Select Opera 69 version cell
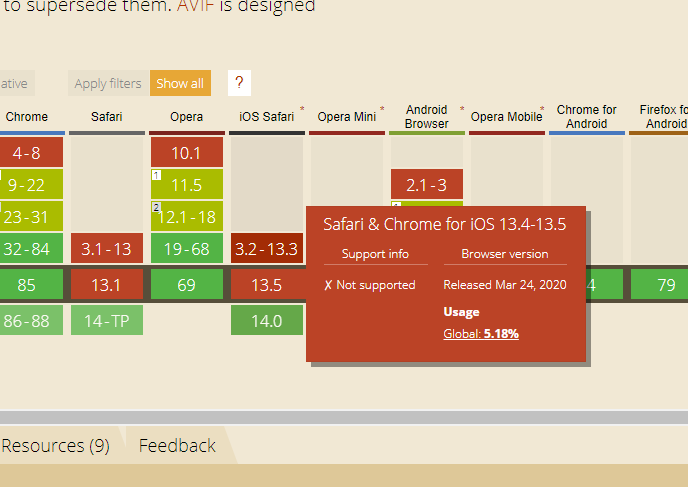688x487 pixels. pyautogui.click(x=187, y=284)
